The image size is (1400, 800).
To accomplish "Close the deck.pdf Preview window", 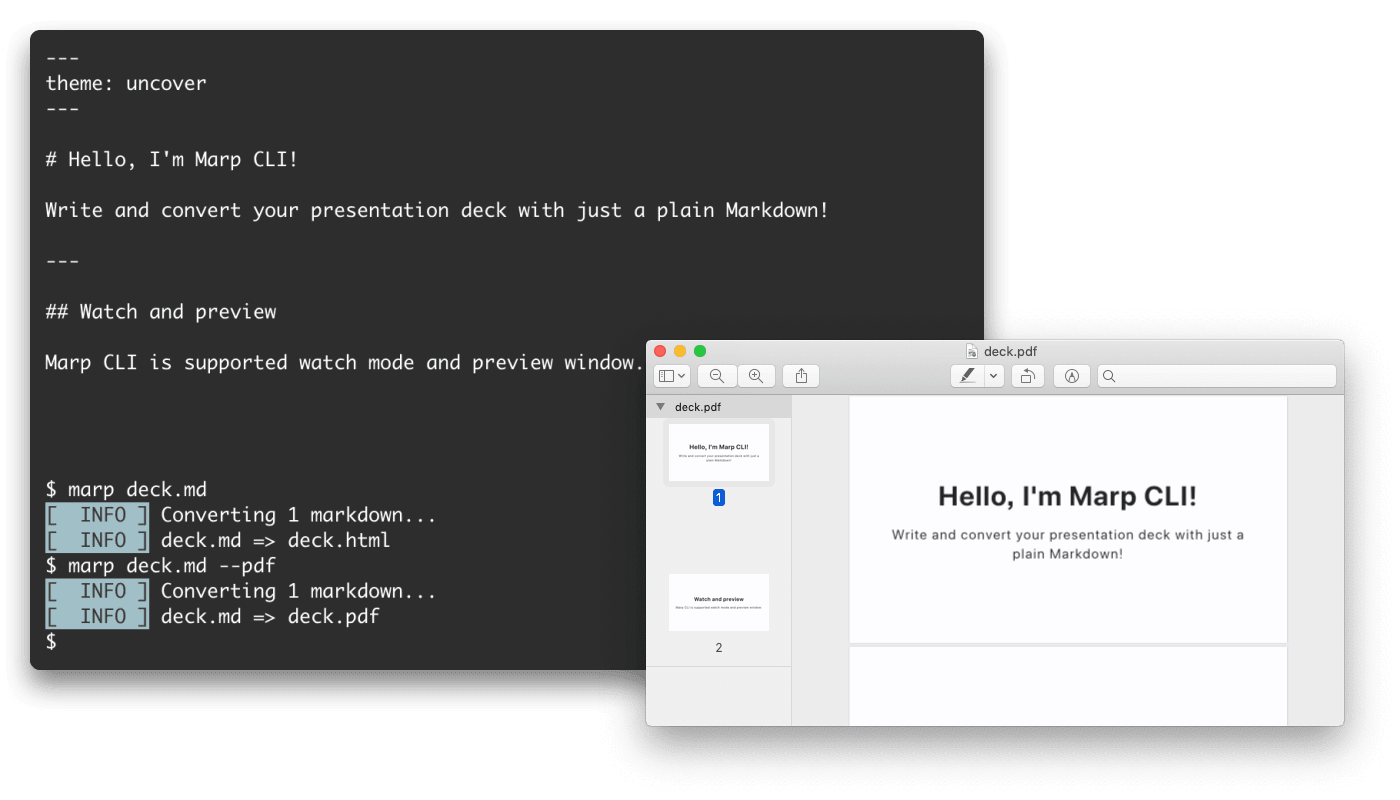I will pyautogui.click(x=660, y=351).
